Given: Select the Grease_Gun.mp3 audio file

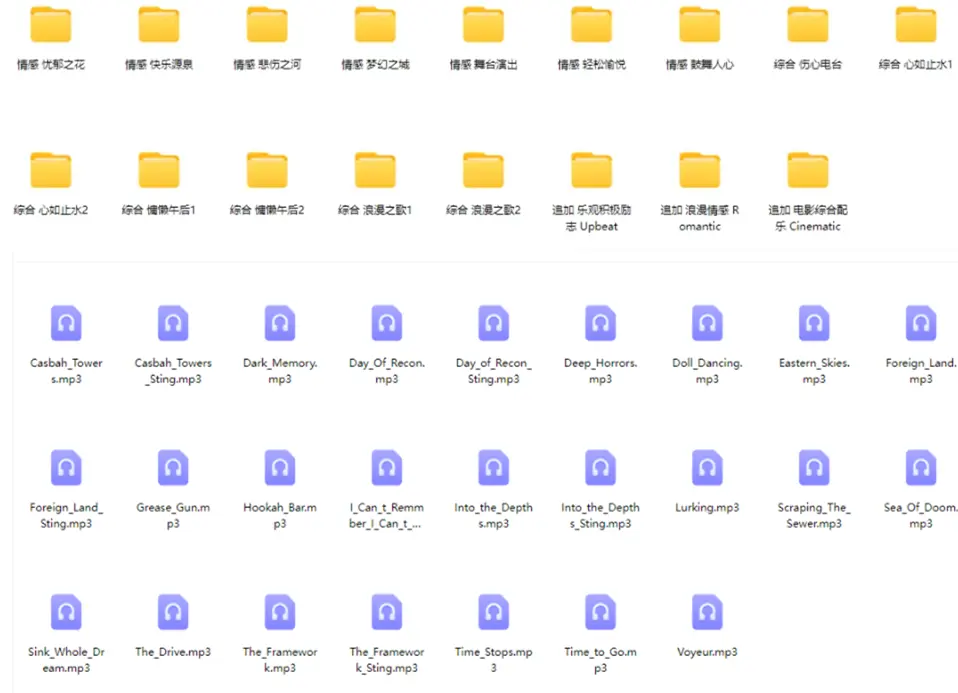Looking at the screenshot, I should click(172, 466).
